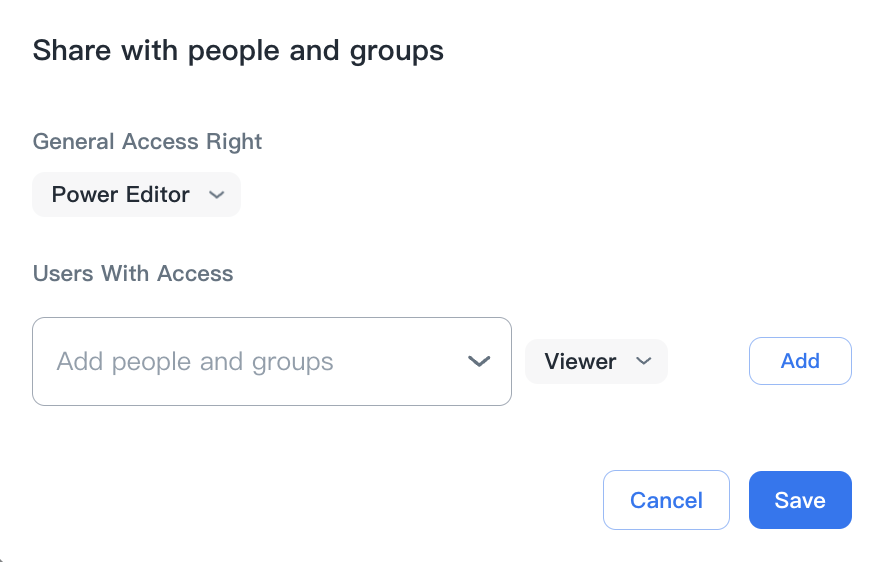This screenshot has width=874, height=562.
Task: Click the arrow in the people field
Action: coord(479,362)
